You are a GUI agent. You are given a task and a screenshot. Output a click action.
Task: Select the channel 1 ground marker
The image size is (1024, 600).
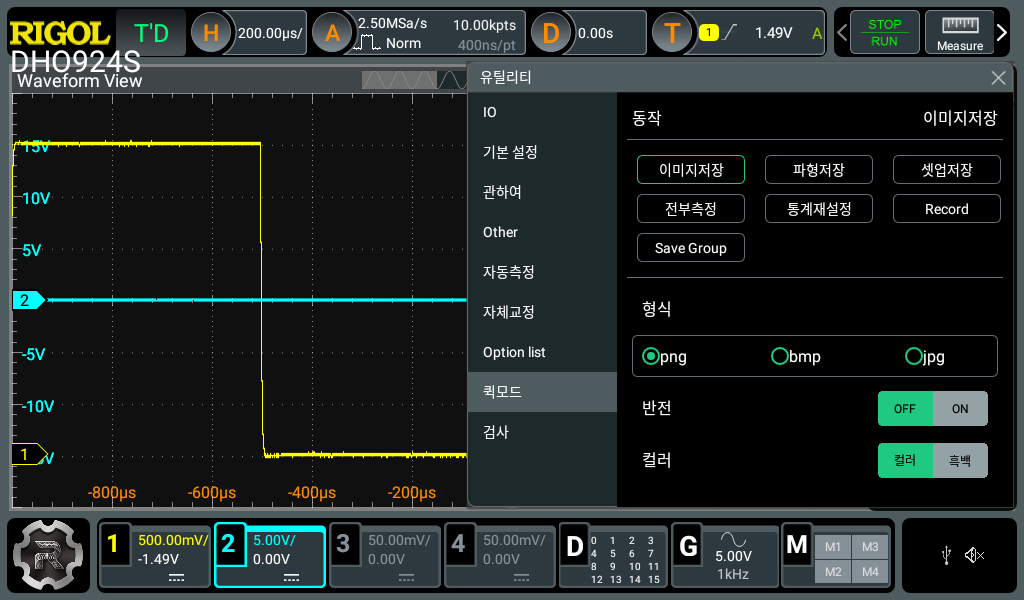pos(29,454)
